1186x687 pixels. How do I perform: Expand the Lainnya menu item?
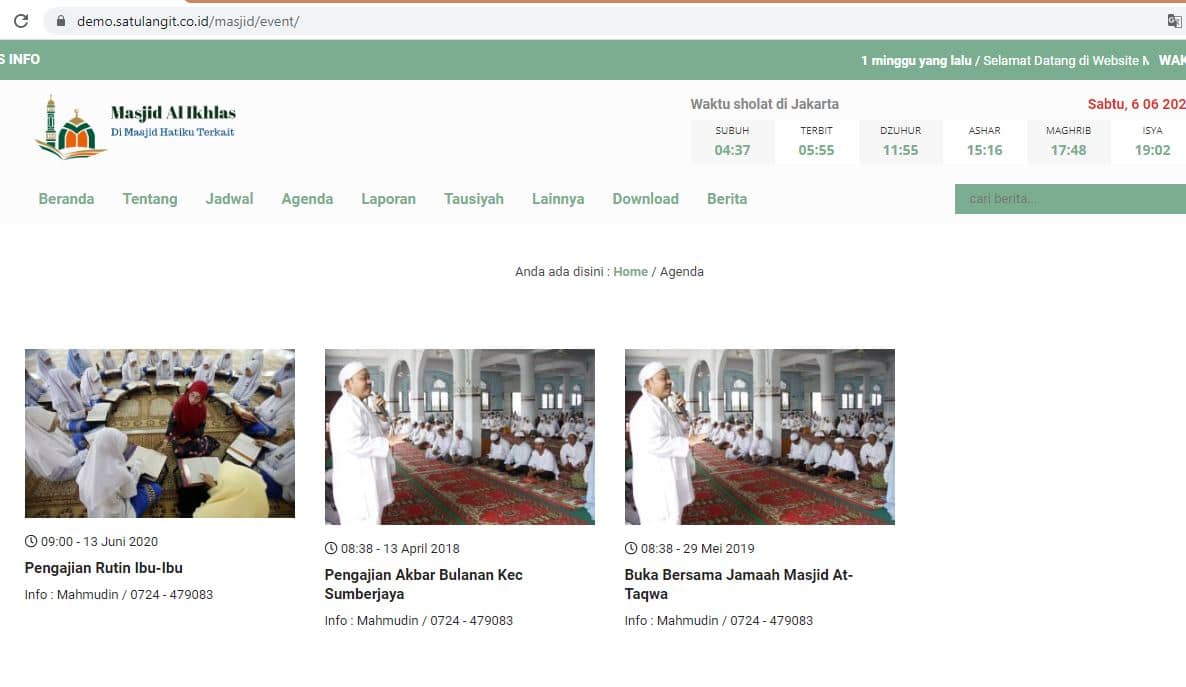point(557,199)
